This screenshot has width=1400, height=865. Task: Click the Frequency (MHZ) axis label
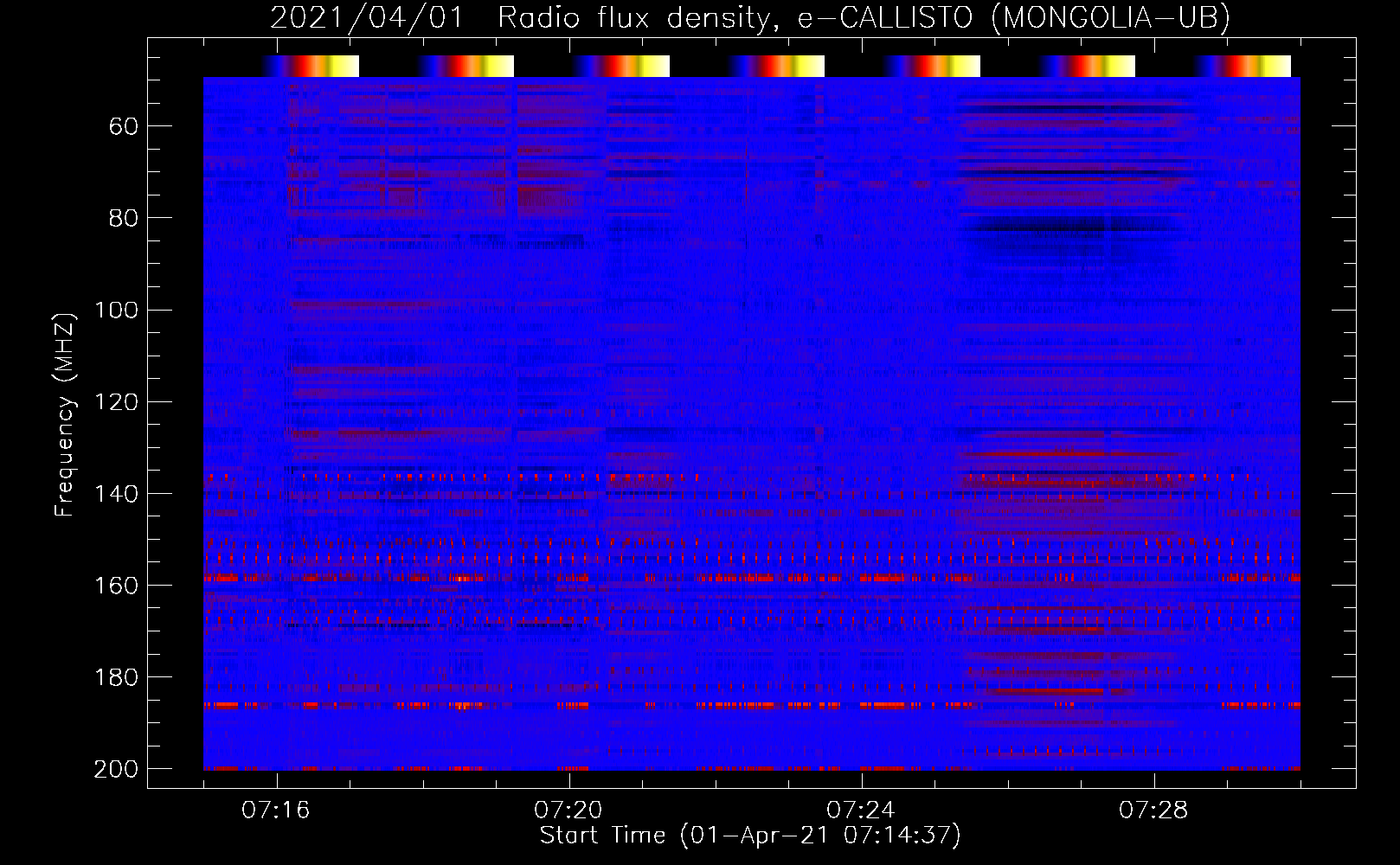coord(64,414)
